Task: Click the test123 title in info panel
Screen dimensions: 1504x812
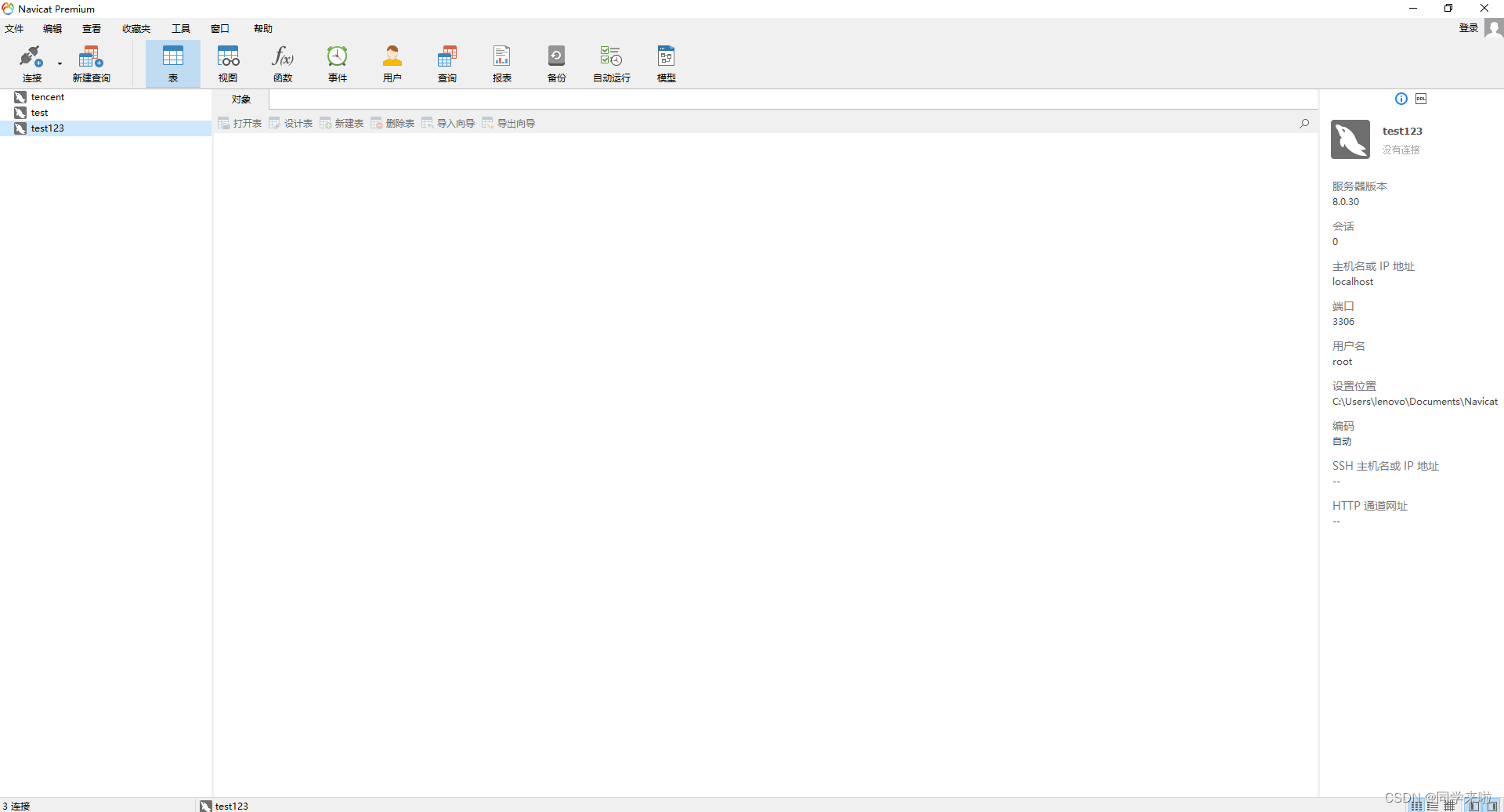Action: tap(1402, 131)
